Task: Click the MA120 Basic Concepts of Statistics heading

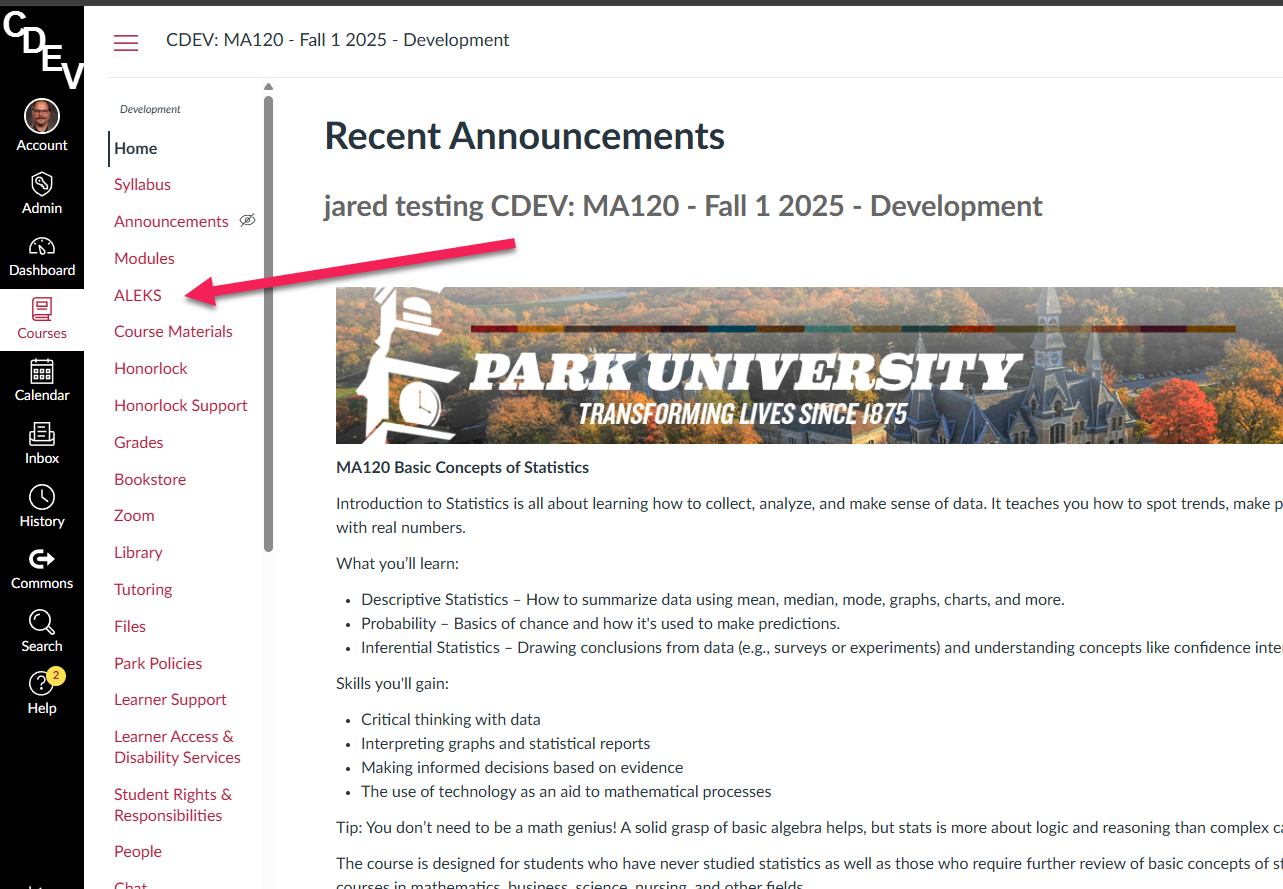Action: click(462, 467)
